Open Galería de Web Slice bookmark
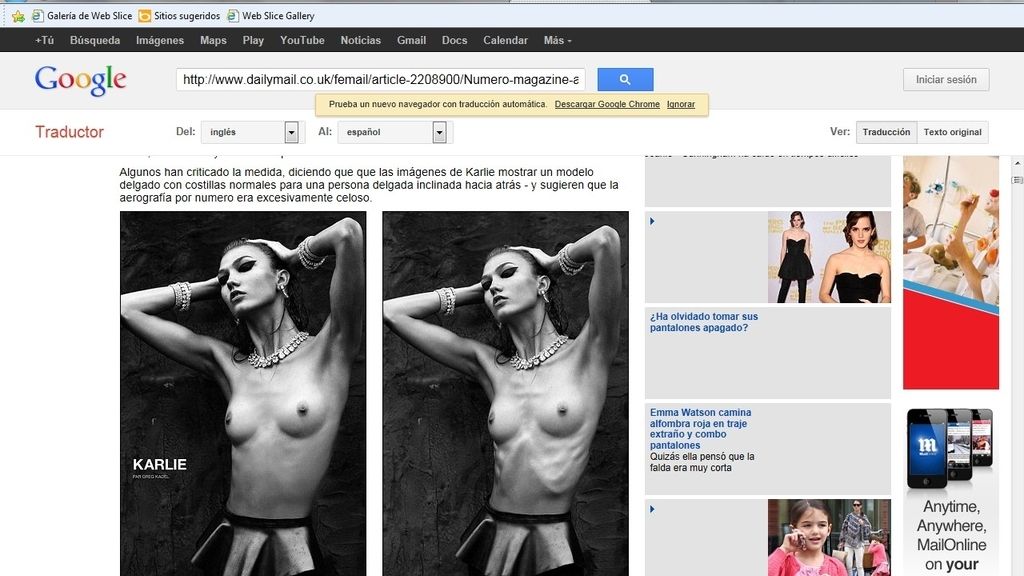 (82, 16)
